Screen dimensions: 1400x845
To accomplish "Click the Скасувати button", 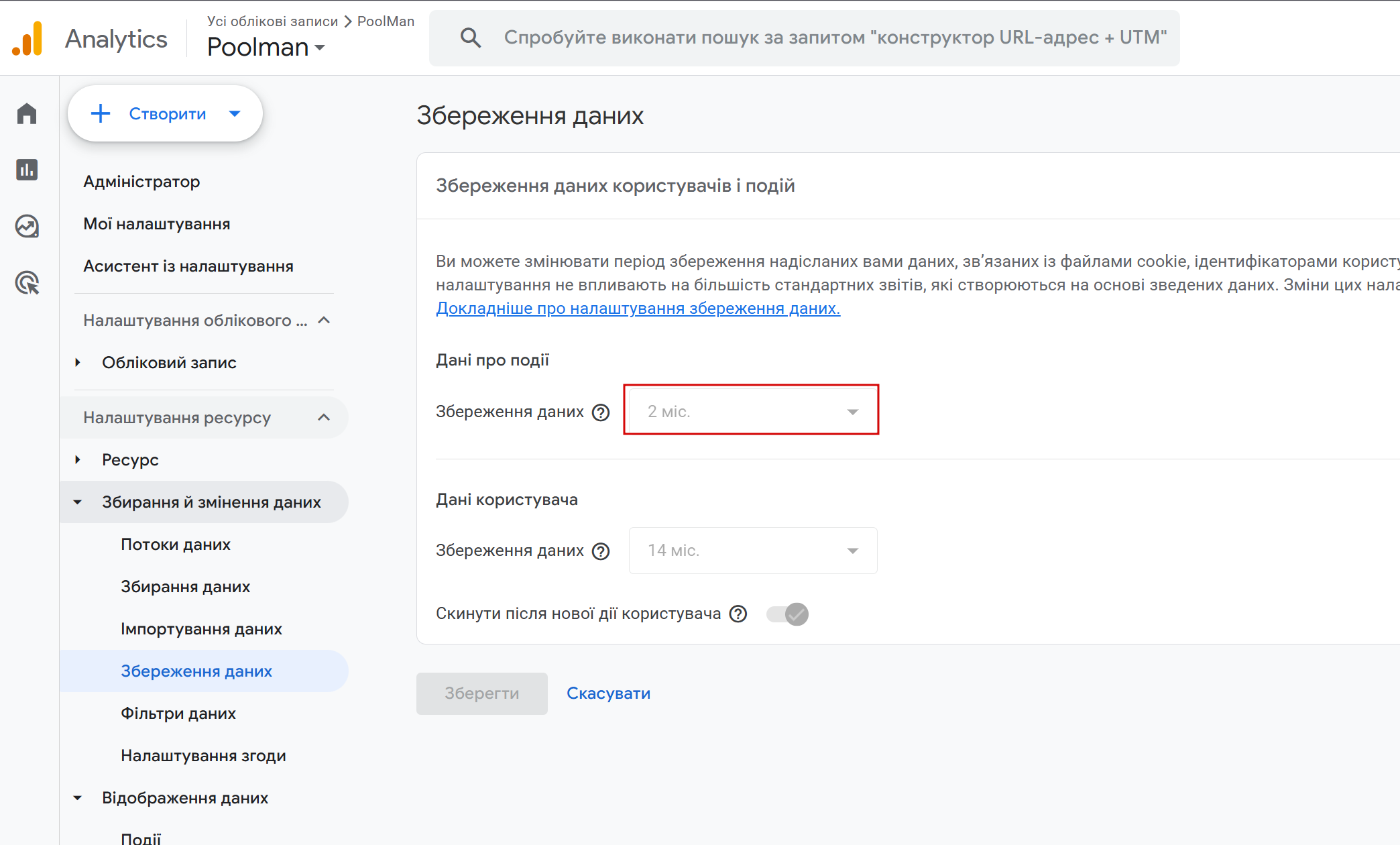I will [x=608, y=693].
